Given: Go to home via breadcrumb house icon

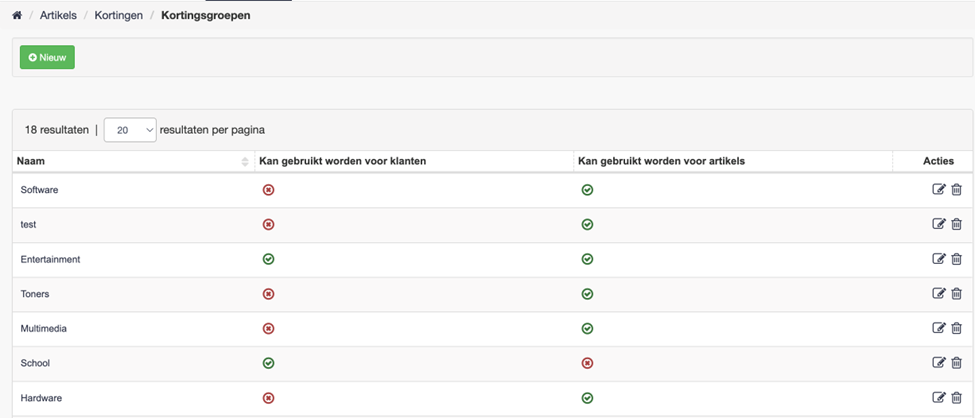Looking at the screenshot, I should (17, 16).
